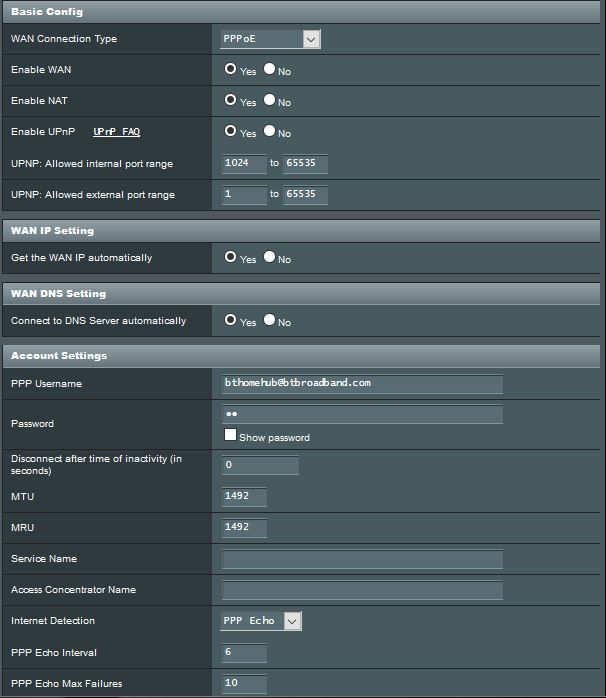Select Yes for Enable UPnP

230,130
